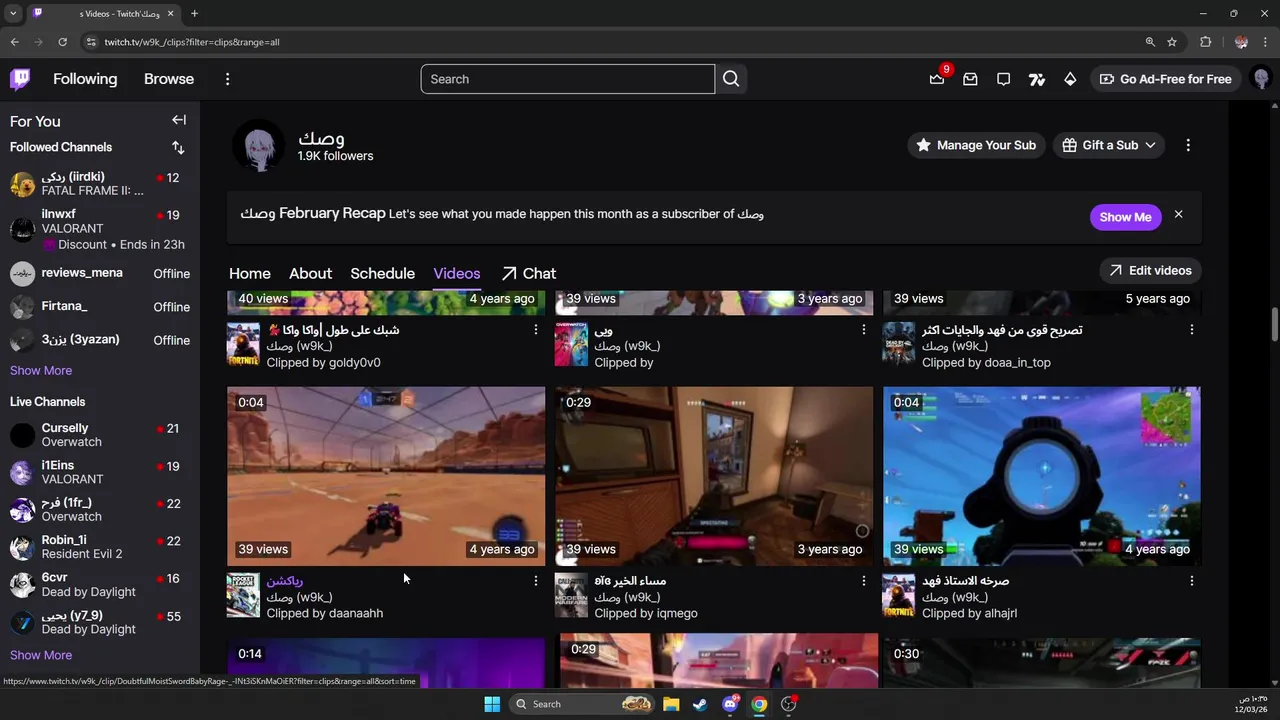Click the وصك channel avatar

pyautogui.click(x=258, y=146)
